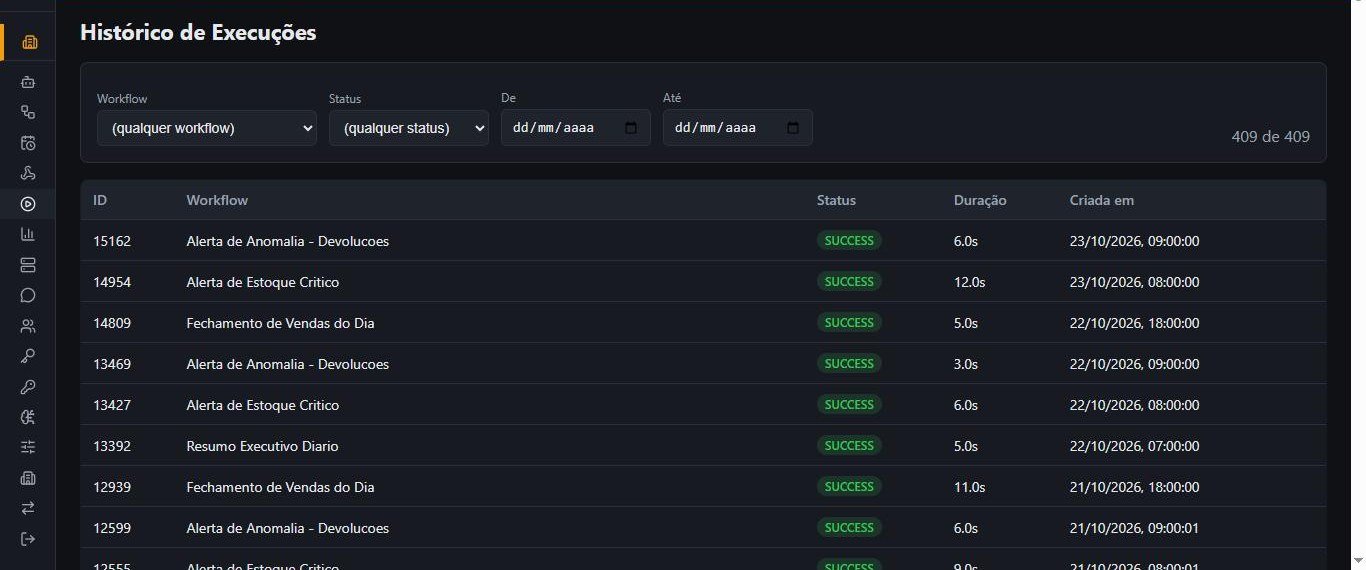1366x570 pixels.
Task: Click the Histórico de Execuções heading
Action: pos(198,32)
